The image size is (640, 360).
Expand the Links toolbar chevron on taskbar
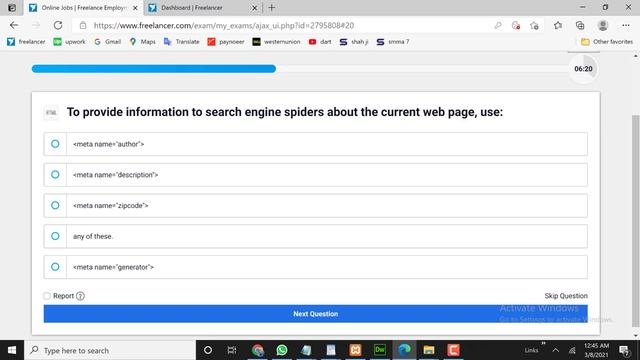[x=543, y=343]
